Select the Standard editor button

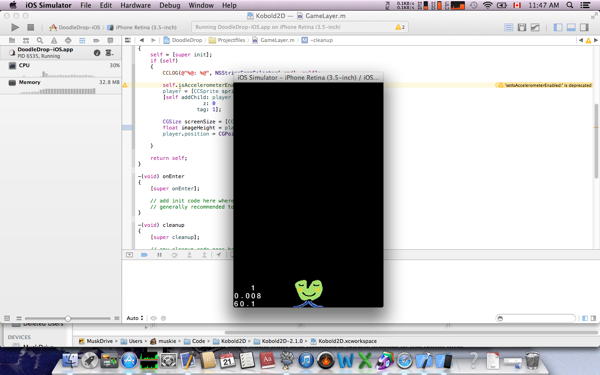(x=509, y=27)
